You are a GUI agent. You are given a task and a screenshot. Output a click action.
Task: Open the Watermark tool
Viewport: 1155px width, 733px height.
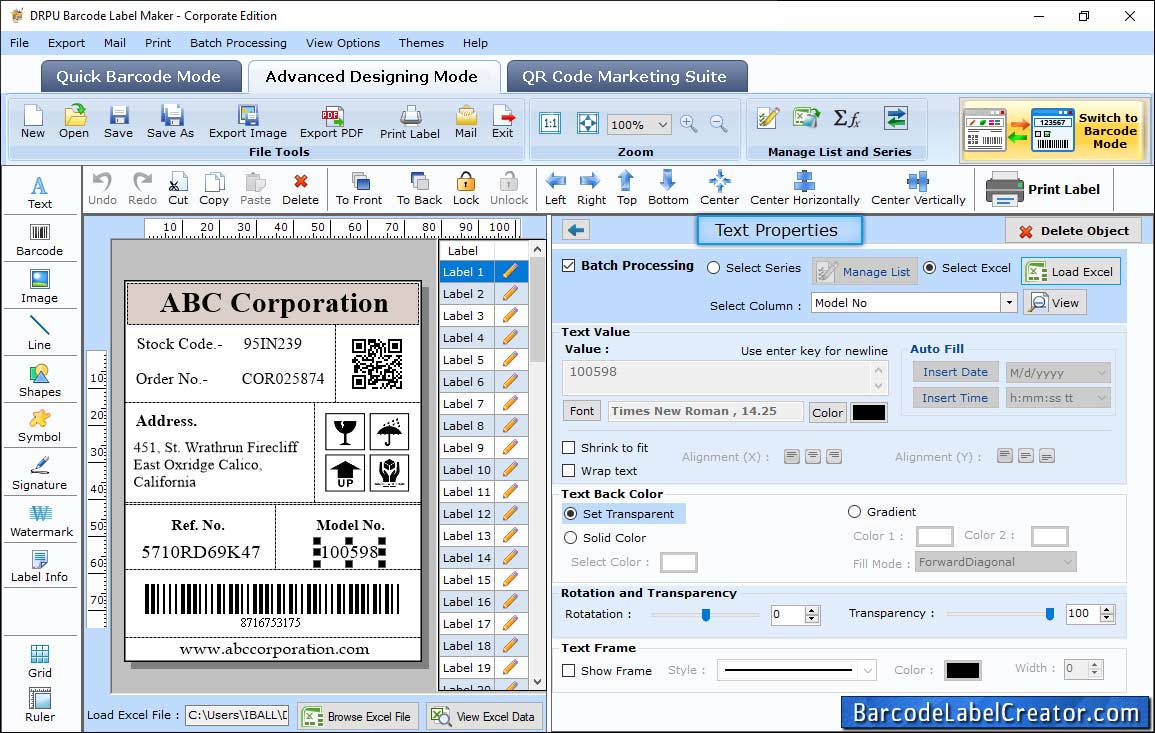41,521
